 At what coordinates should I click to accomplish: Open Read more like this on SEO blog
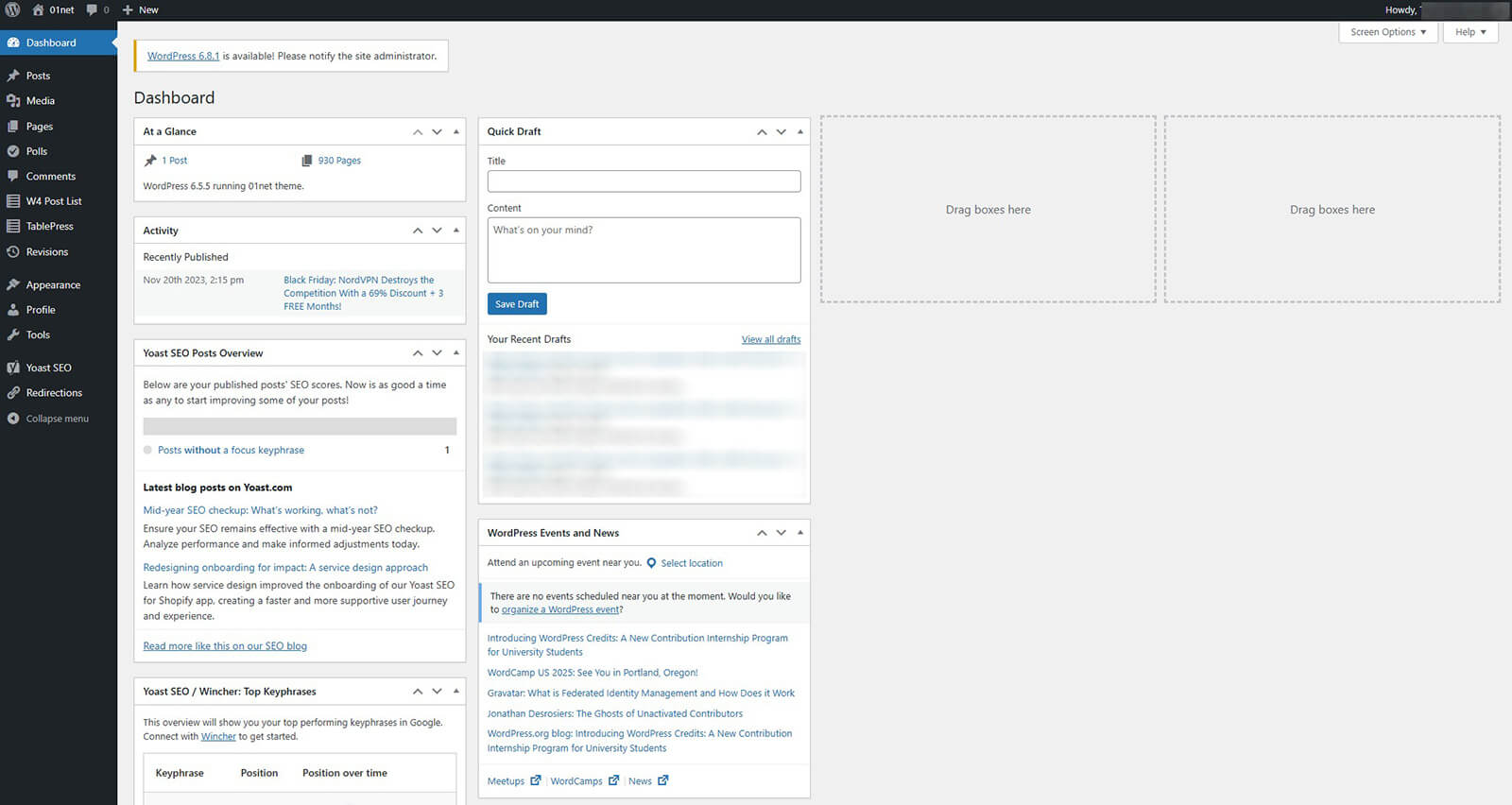(225, 646)
